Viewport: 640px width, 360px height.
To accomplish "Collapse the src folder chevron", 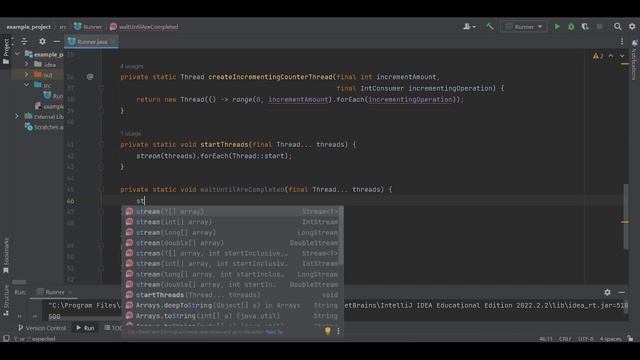I will [x=27, y=85].
